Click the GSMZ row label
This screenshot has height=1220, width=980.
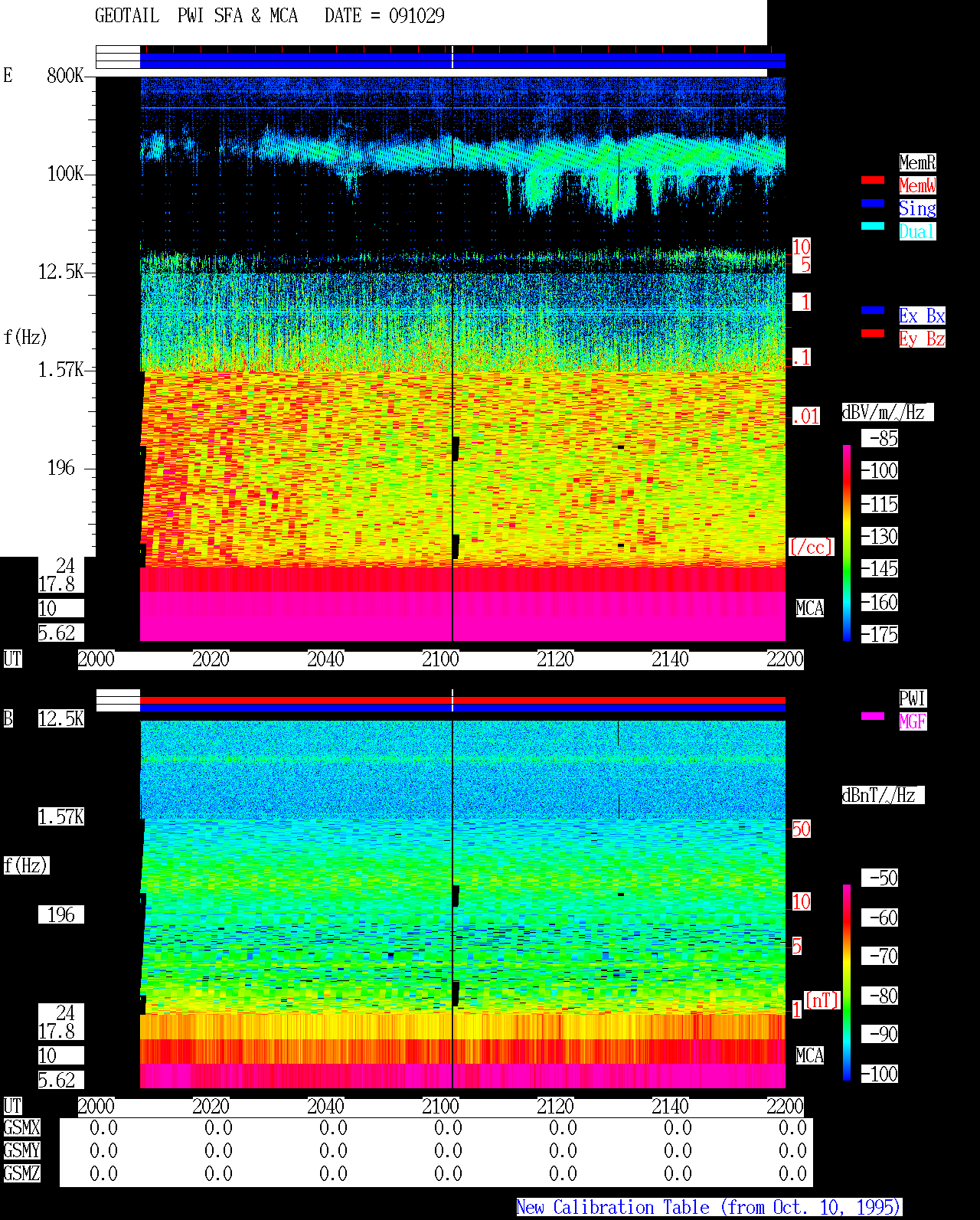click(x=21, y=1173)
